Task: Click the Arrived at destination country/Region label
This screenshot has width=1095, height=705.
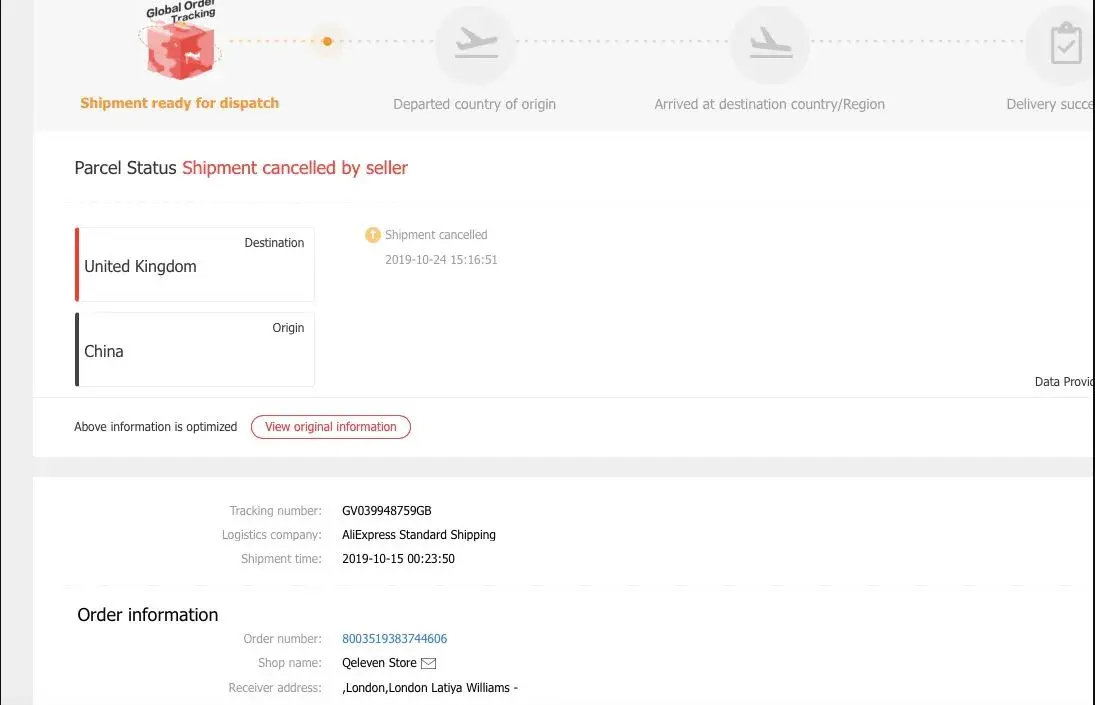Action: point(769,104)
